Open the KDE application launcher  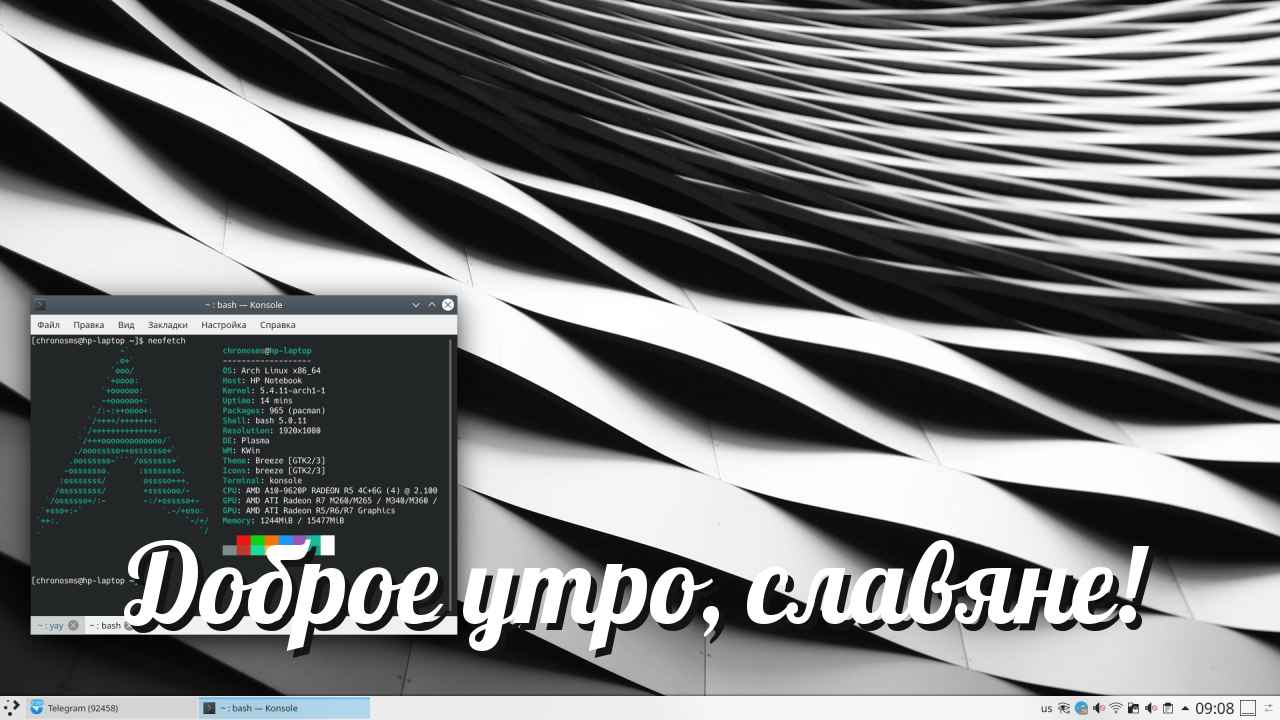tap(10, 708)
